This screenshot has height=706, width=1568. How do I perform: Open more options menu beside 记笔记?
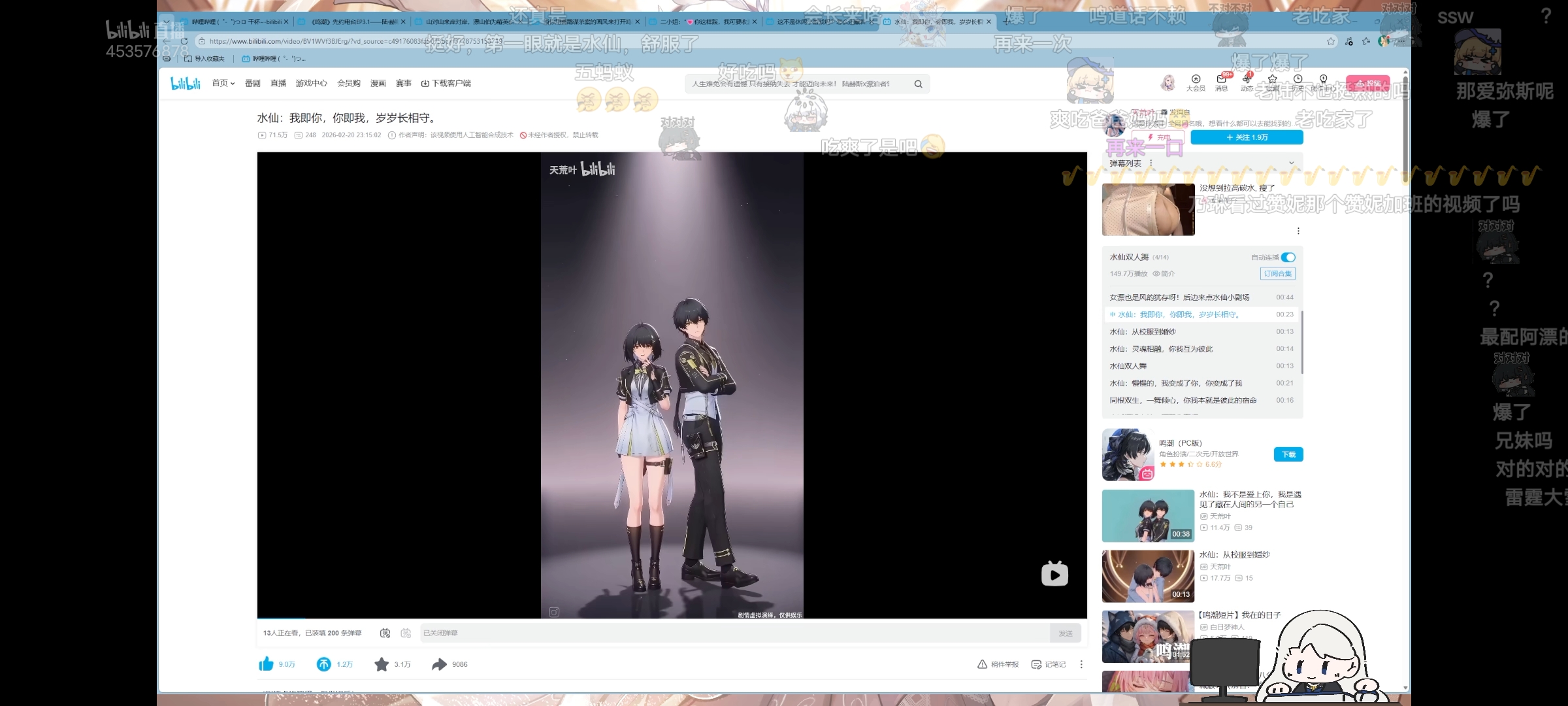click(x=1081, y=664)
